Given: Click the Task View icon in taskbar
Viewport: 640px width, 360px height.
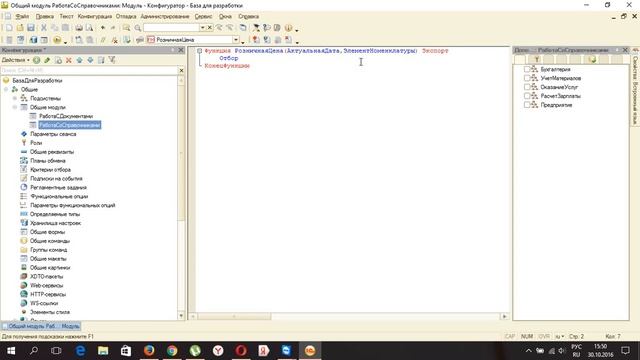Looking at the screenshot, I should point(56,351).
